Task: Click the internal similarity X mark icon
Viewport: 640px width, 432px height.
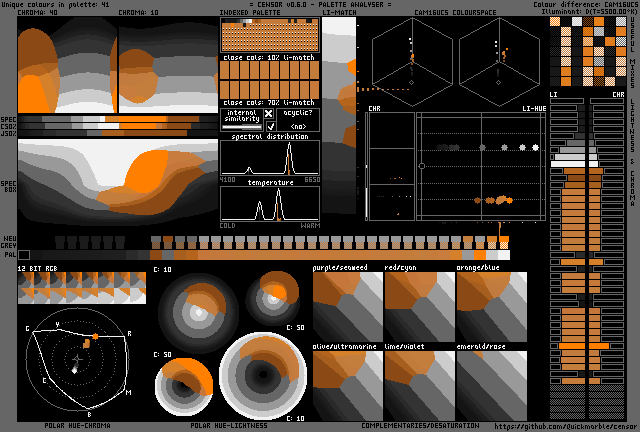Action: pos(269,114)
